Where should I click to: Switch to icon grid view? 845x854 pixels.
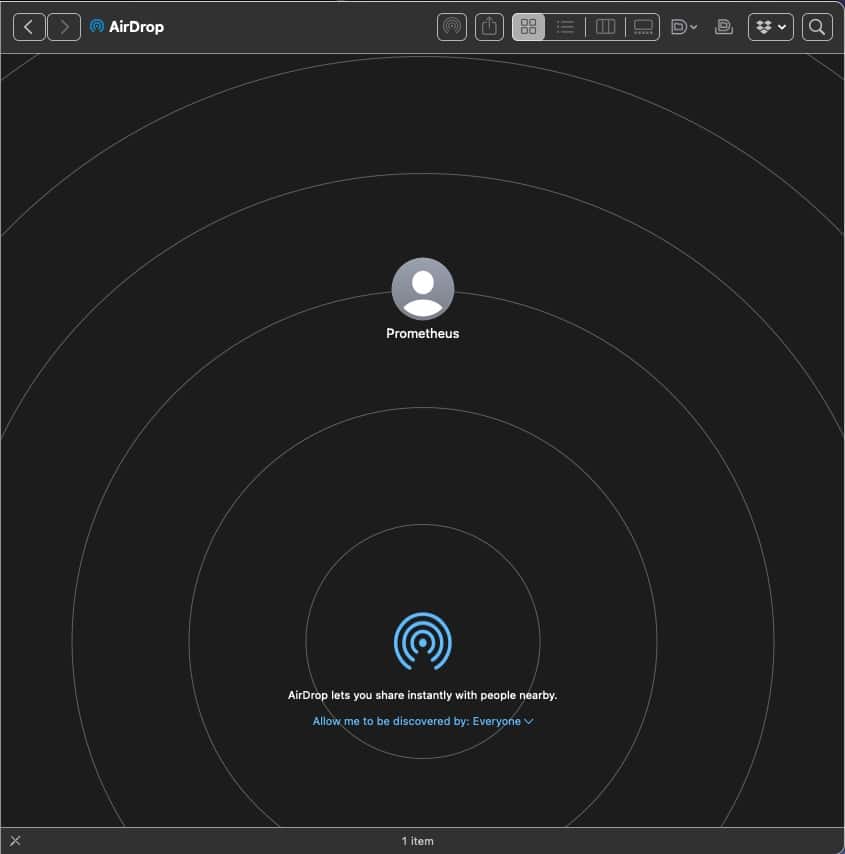(x=529, y=27)
